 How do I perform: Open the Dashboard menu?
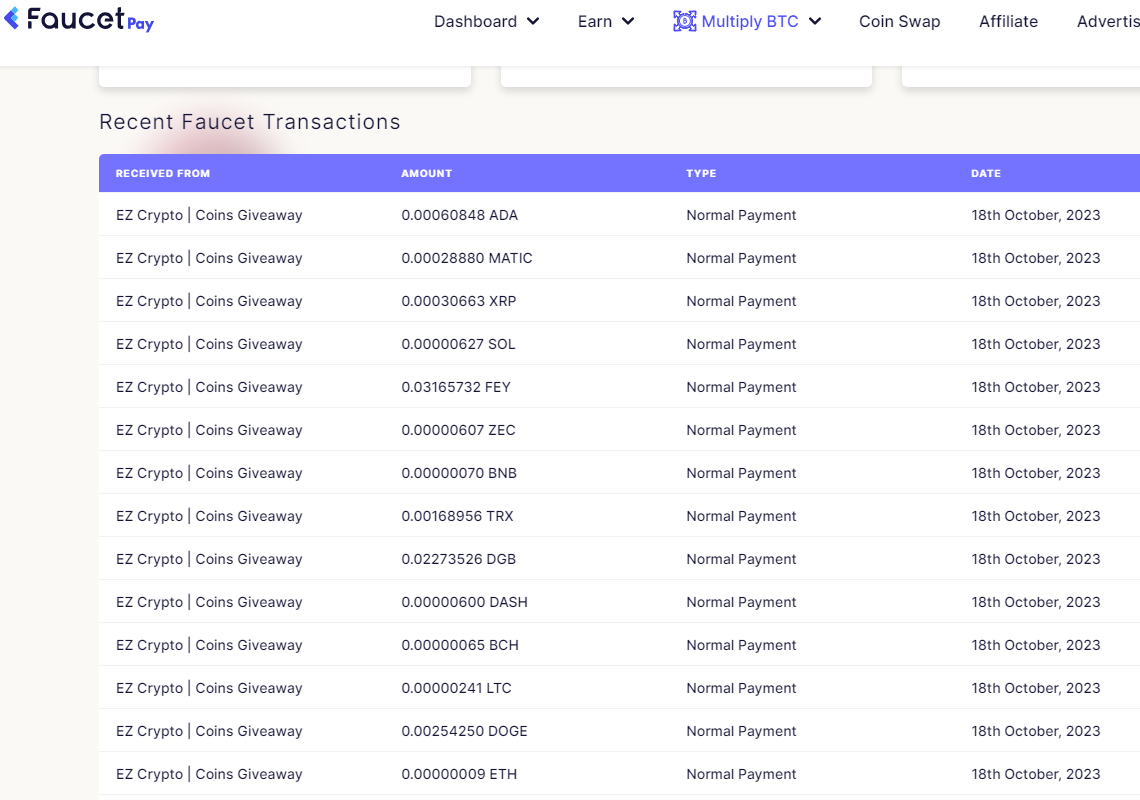(x=486, y=22)
